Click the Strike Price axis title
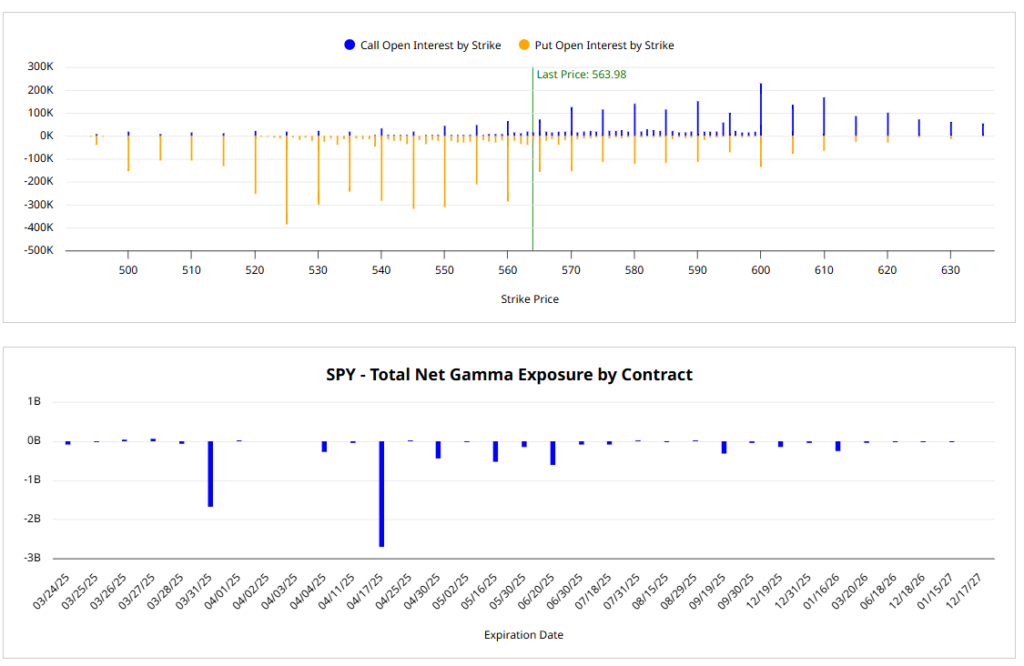1024x666 pixels. (529, 298)
